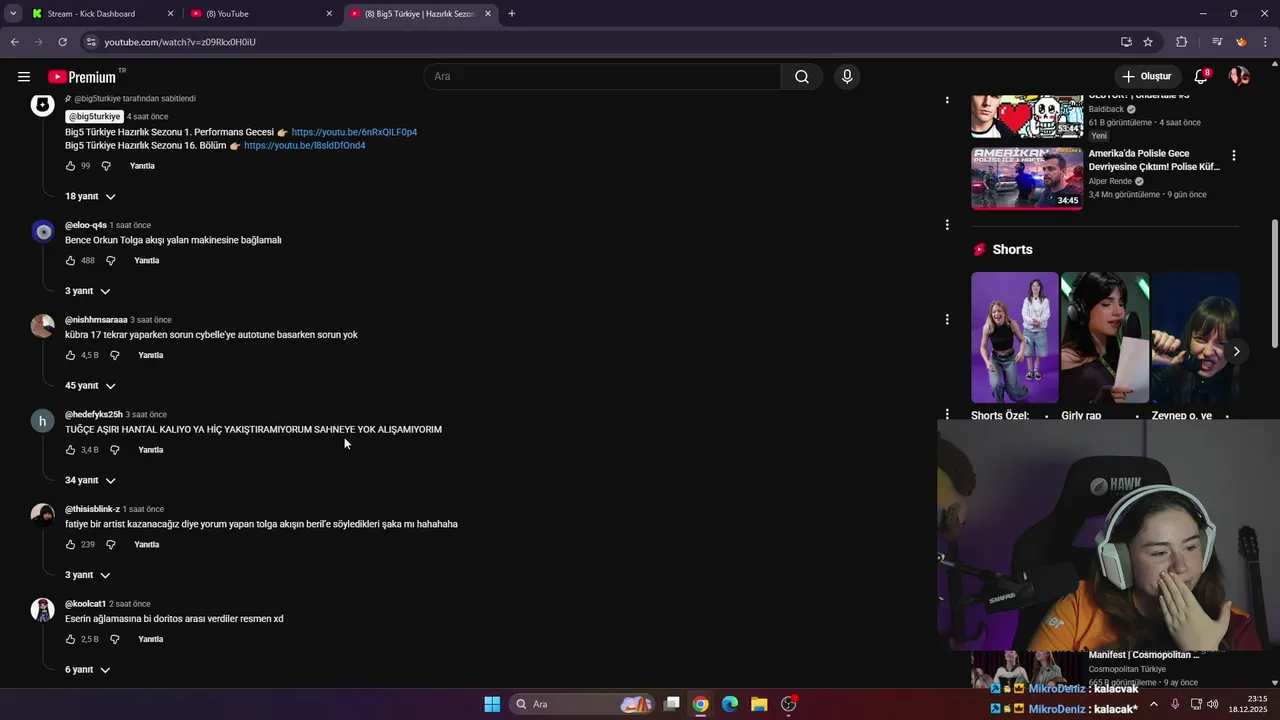Dislike the @eloo-q4s comment

[x=111, y=261]
